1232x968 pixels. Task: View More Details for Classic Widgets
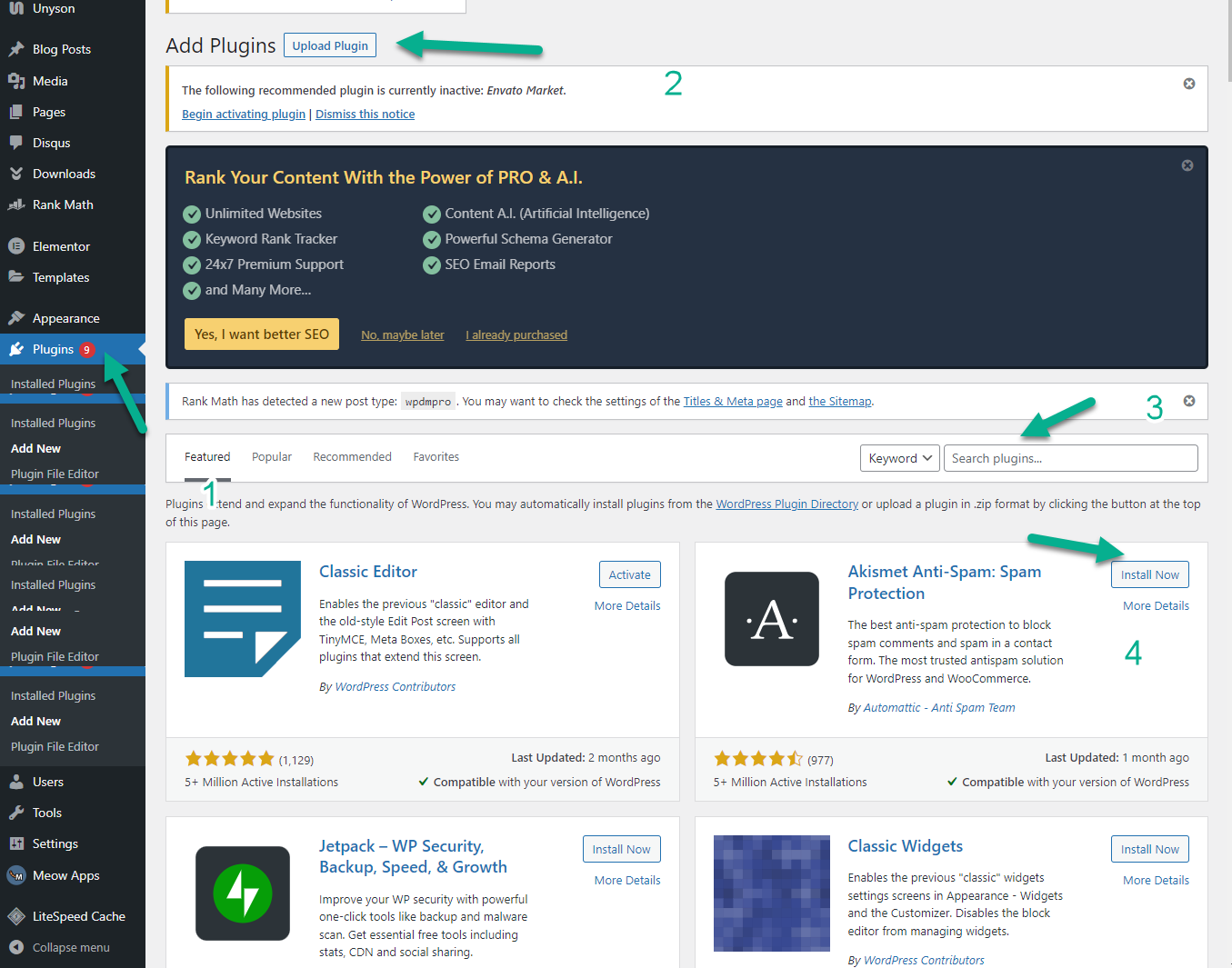coord(1156,880)
